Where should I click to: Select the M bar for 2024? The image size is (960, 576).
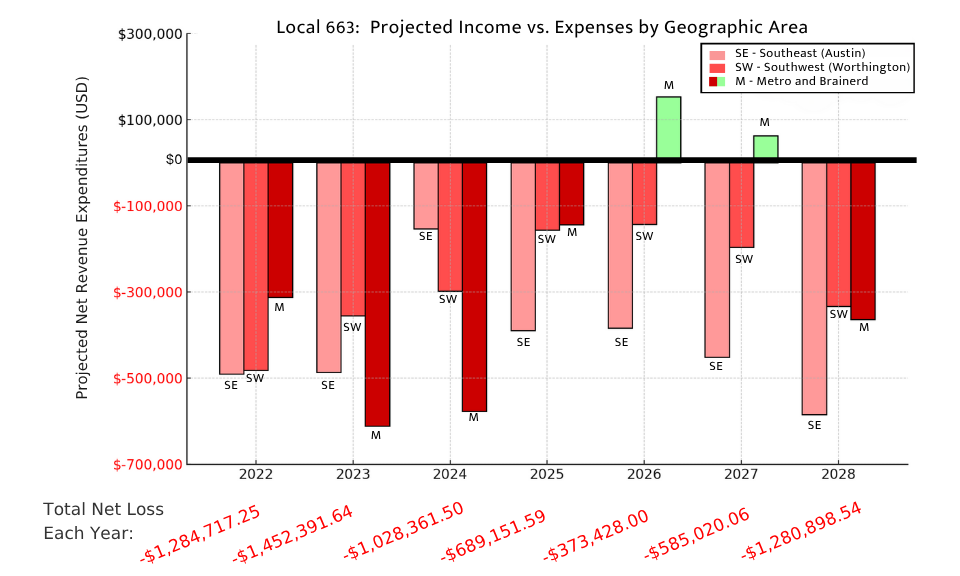click(x=474, y=286)
